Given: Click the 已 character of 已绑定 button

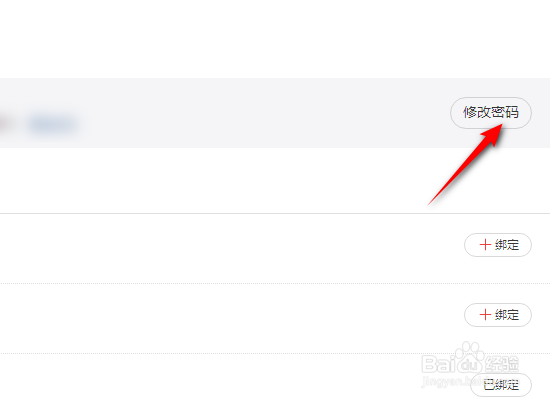Looking at the screenshot, I should tap(489, 385).
